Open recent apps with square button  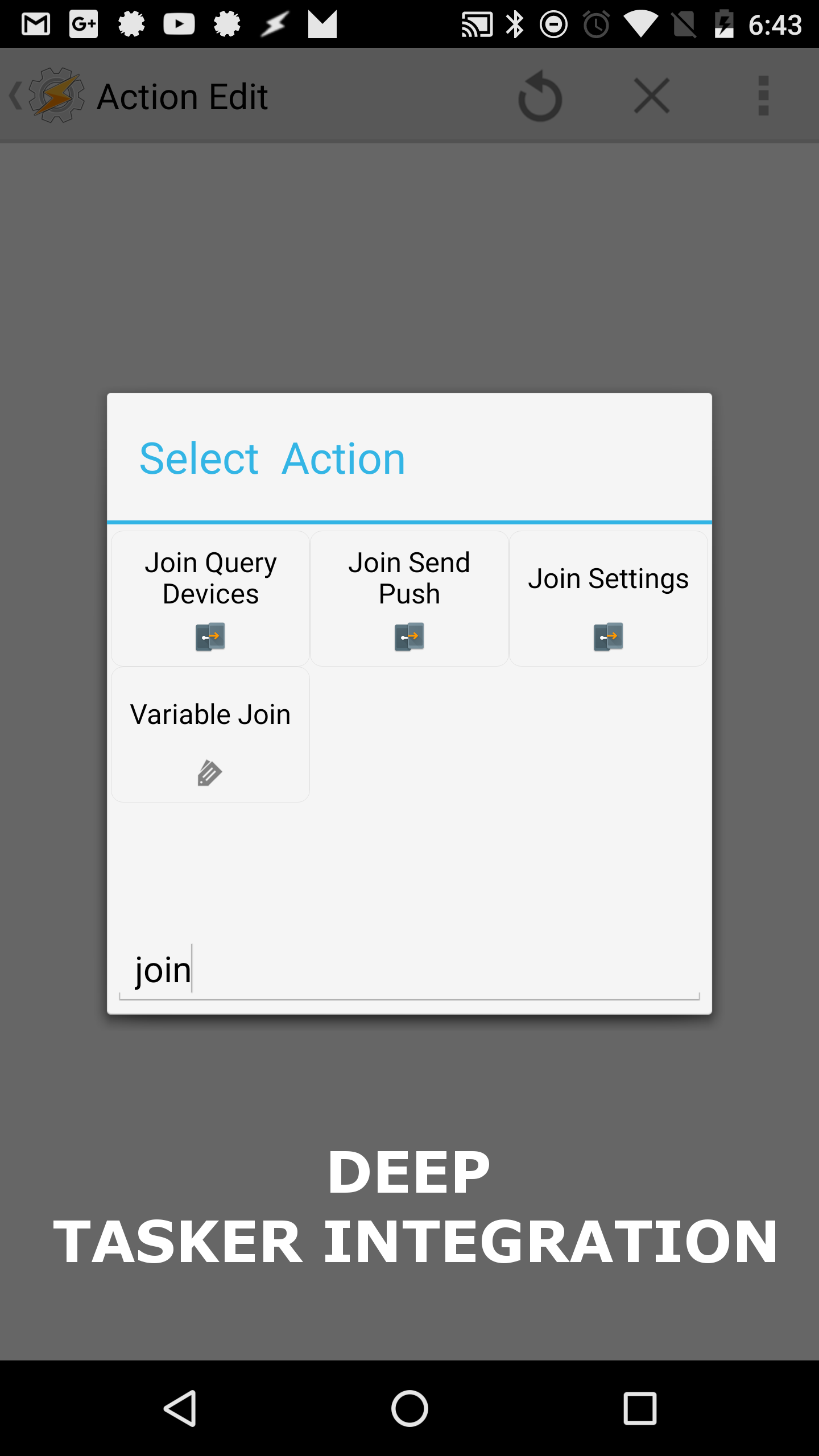pyautogui.click(x=640, y=1408)
